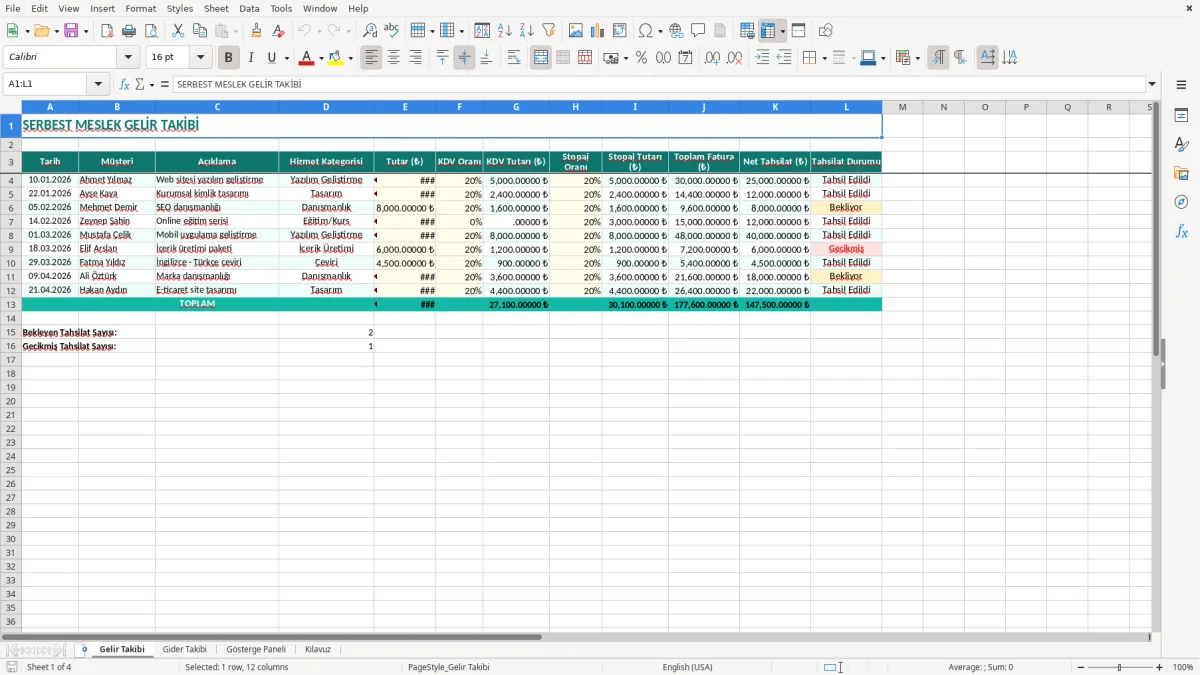The width and height of the screenshot is (1200, 675).
Task: Insert an image with the toolbar icon
Action: pos(576,31)
